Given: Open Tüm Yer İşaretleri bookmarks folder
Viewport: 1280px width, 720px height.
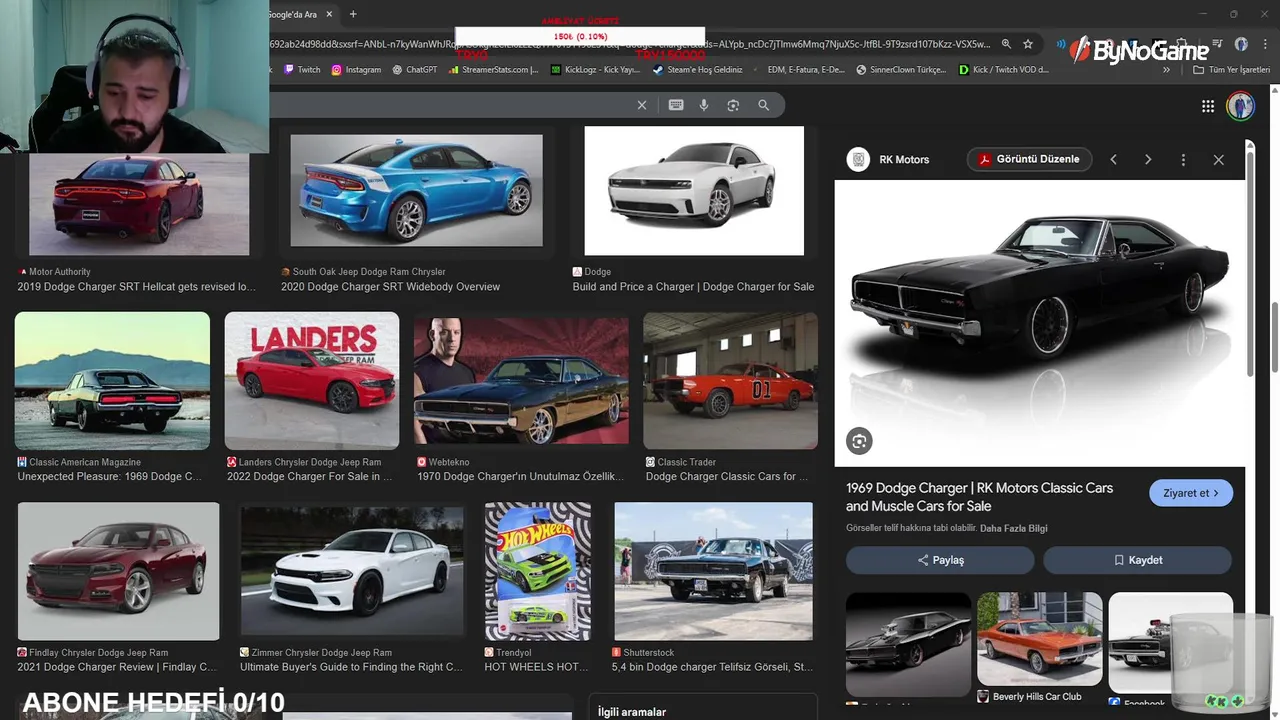Looking at the screenshot, I should point(1231,70).
